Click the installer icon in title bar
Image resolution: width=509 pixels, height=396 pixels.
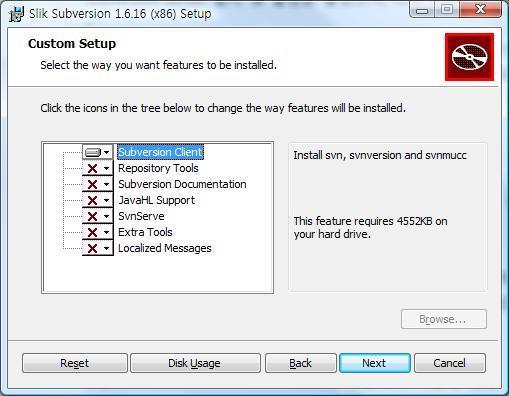point(16,14)
